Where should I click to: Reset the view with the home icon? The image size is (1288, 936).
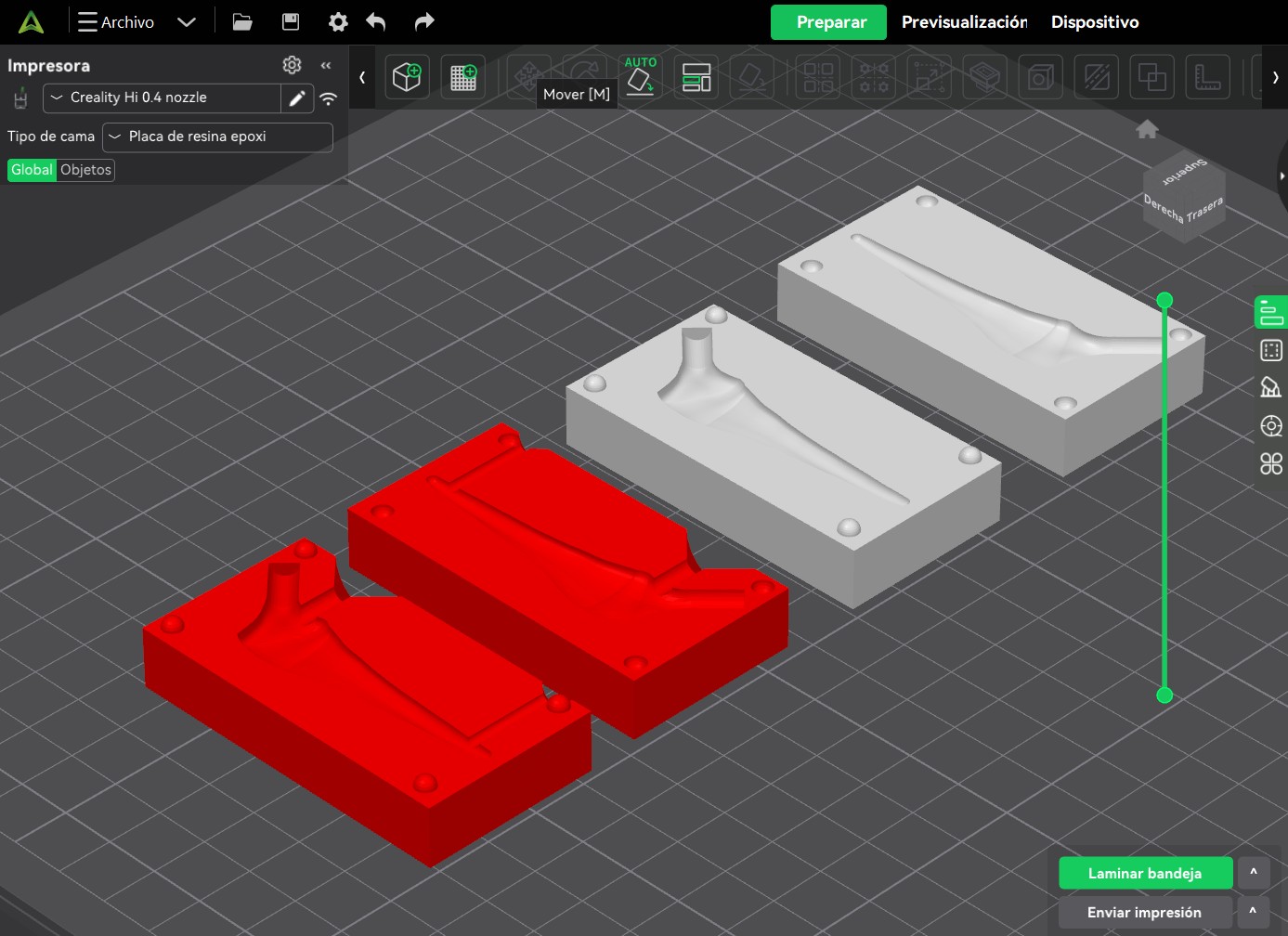[x=1147, y=129]
